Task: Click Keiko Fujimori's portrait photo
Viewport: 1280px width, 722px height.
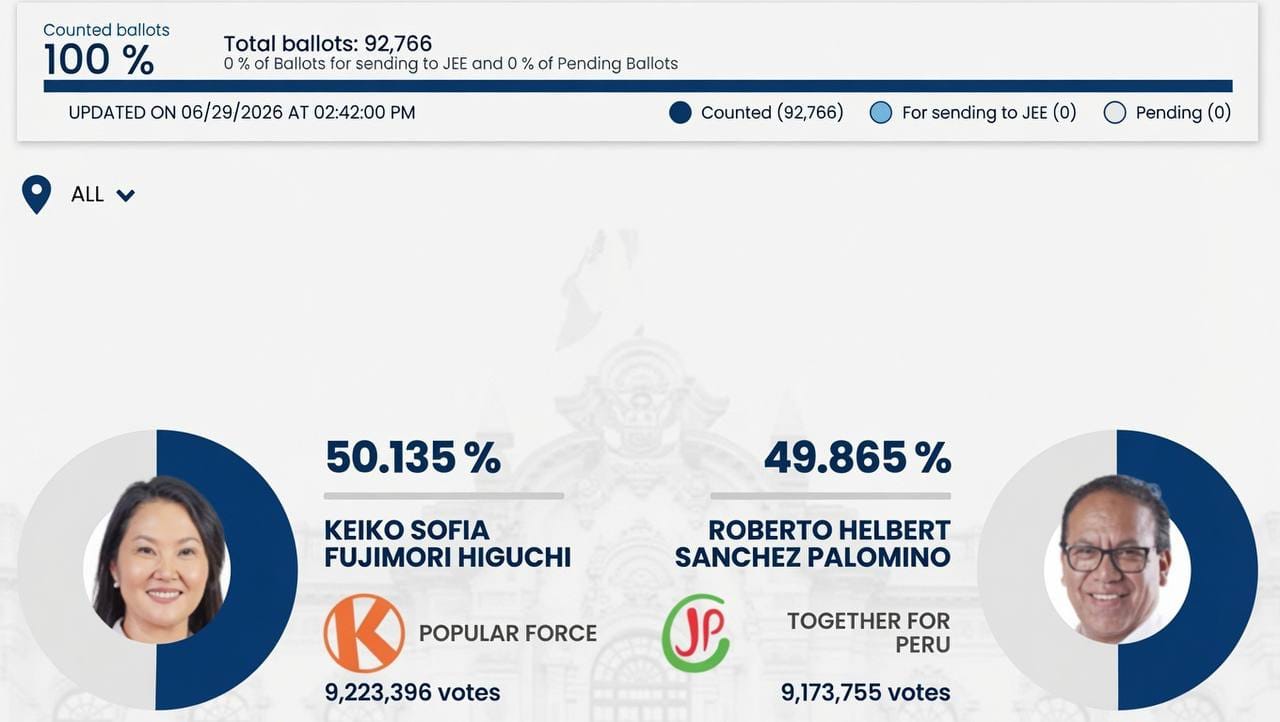Action: click(158, 560)
